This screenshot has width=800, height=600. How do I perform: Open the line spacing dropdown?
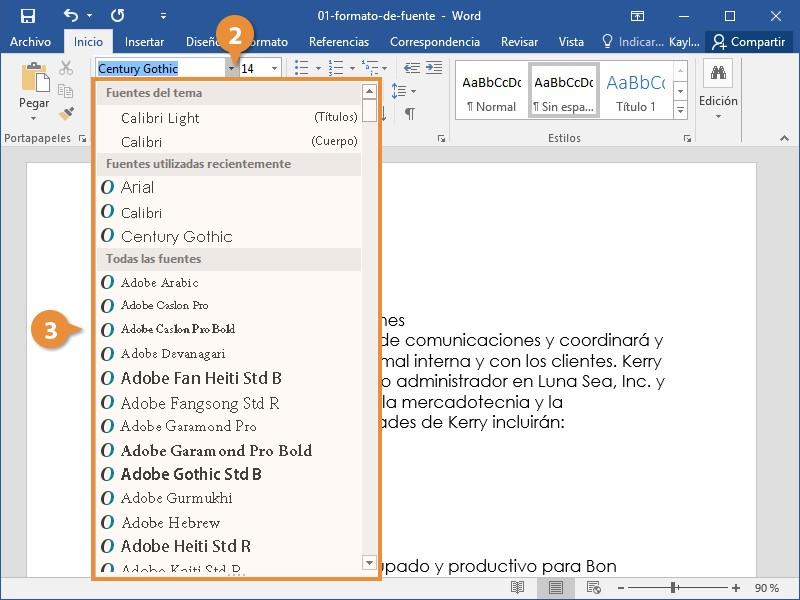tap(404, 91)
